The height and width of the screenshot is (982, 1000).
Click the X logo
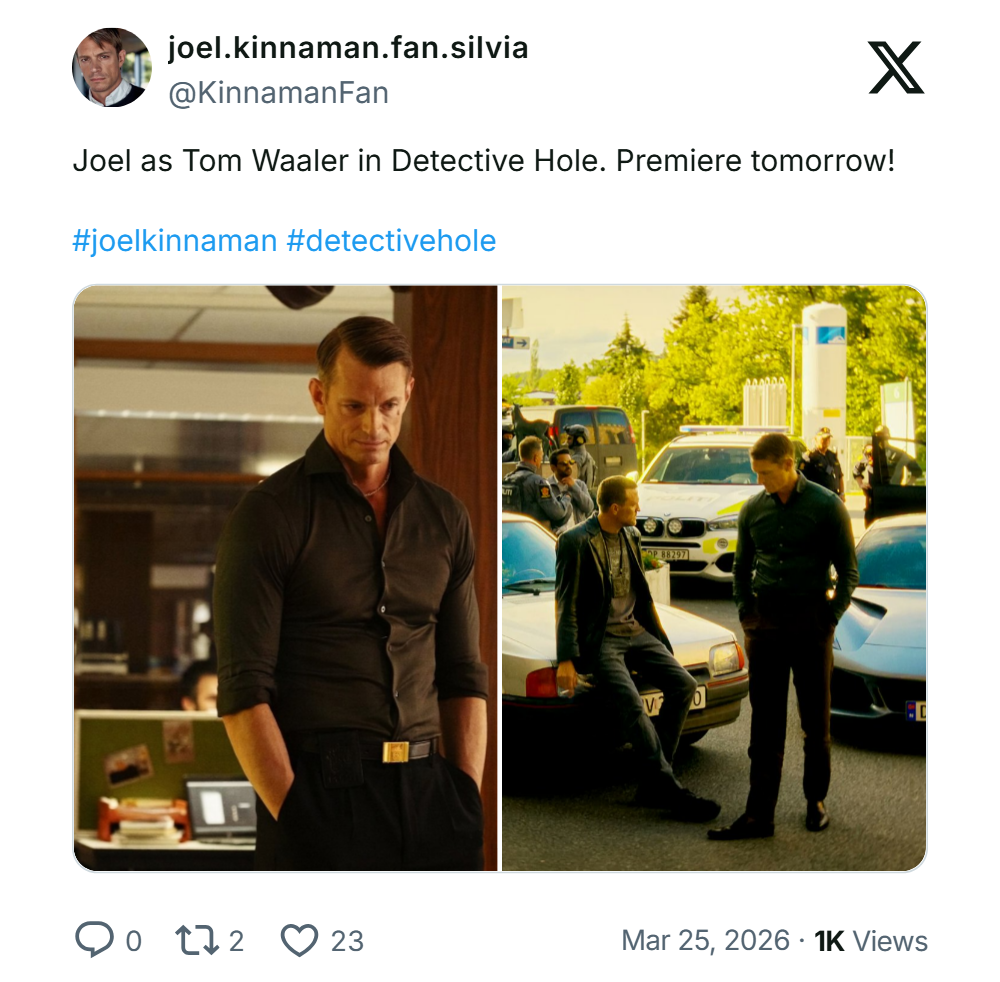click(895, 67)
